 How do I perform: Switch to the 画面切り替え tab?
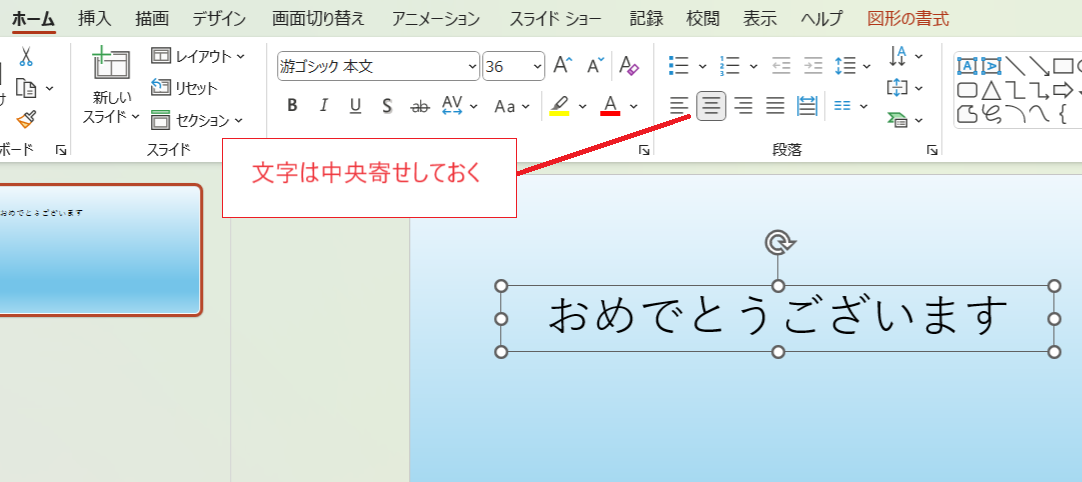(x=318, y=19)
